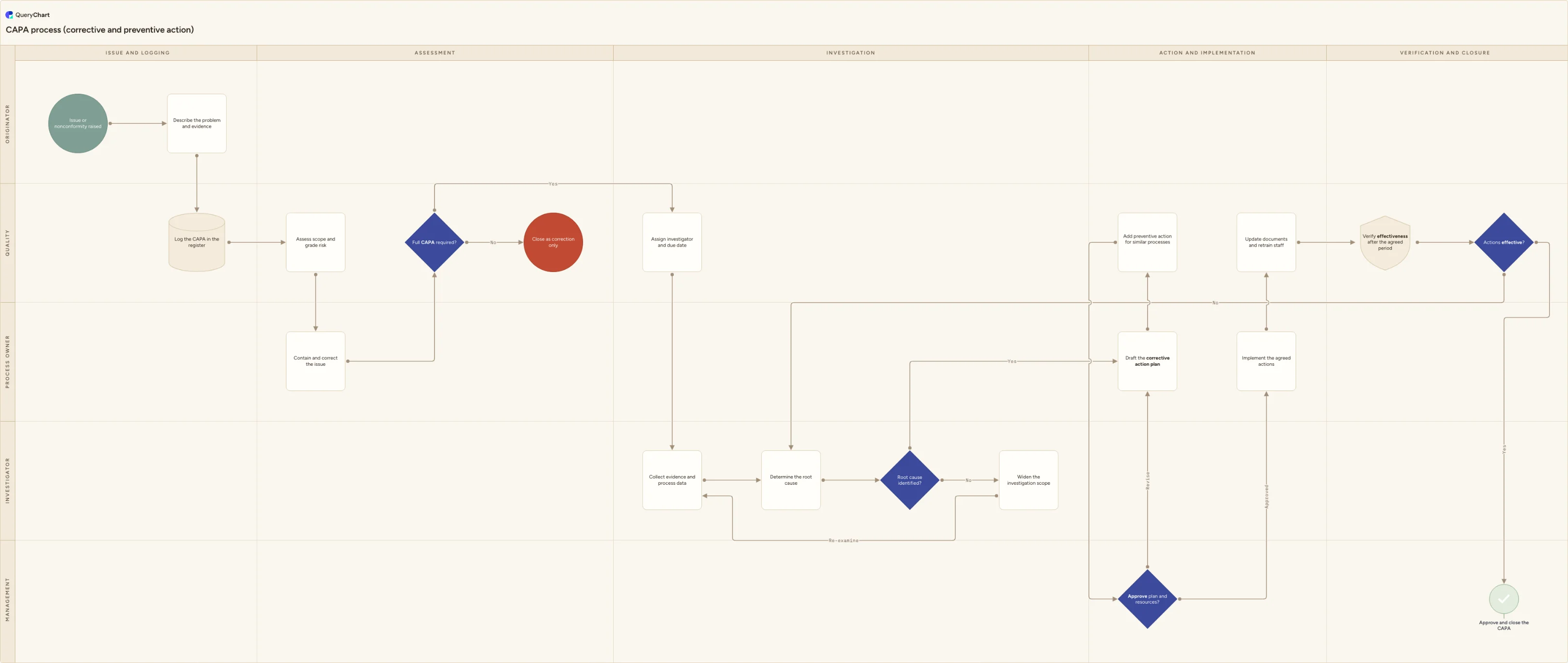The height and width of the screenshot is (663, 1568).
Task: Select the red 'Close as correction only' end circle
Action: pos(553,242)
